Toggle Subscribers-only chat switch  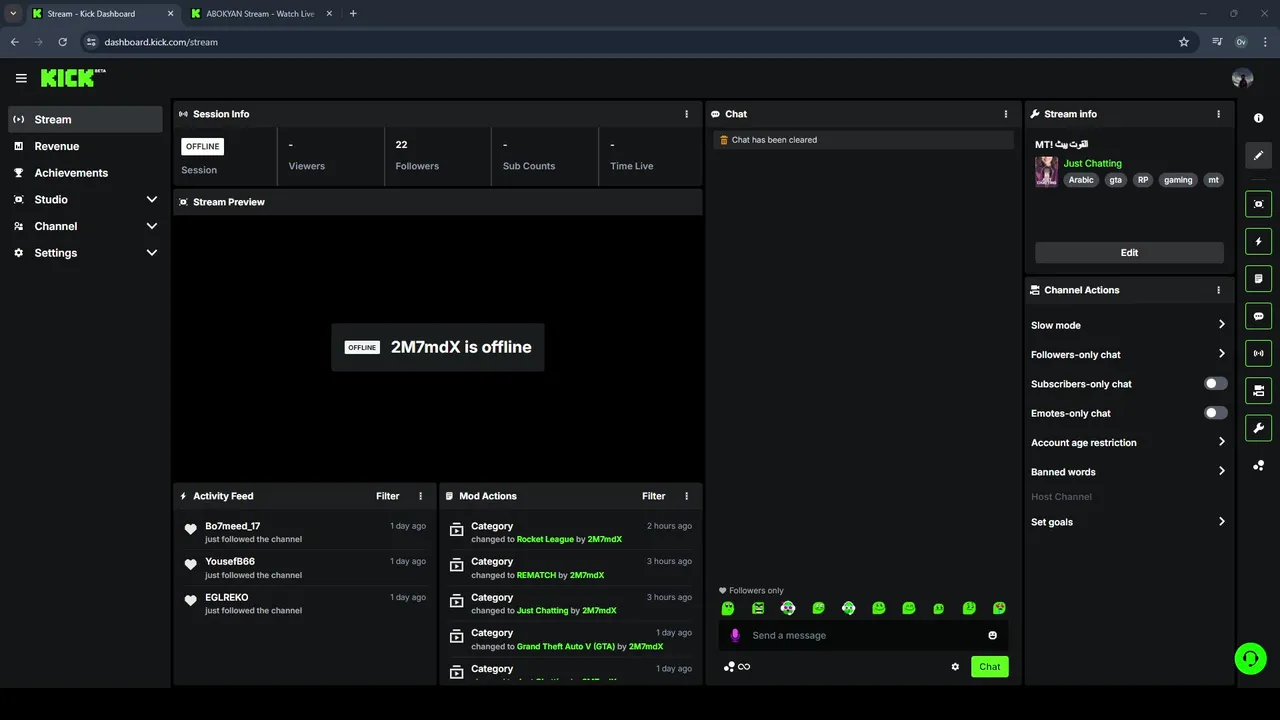point(1215,383)
